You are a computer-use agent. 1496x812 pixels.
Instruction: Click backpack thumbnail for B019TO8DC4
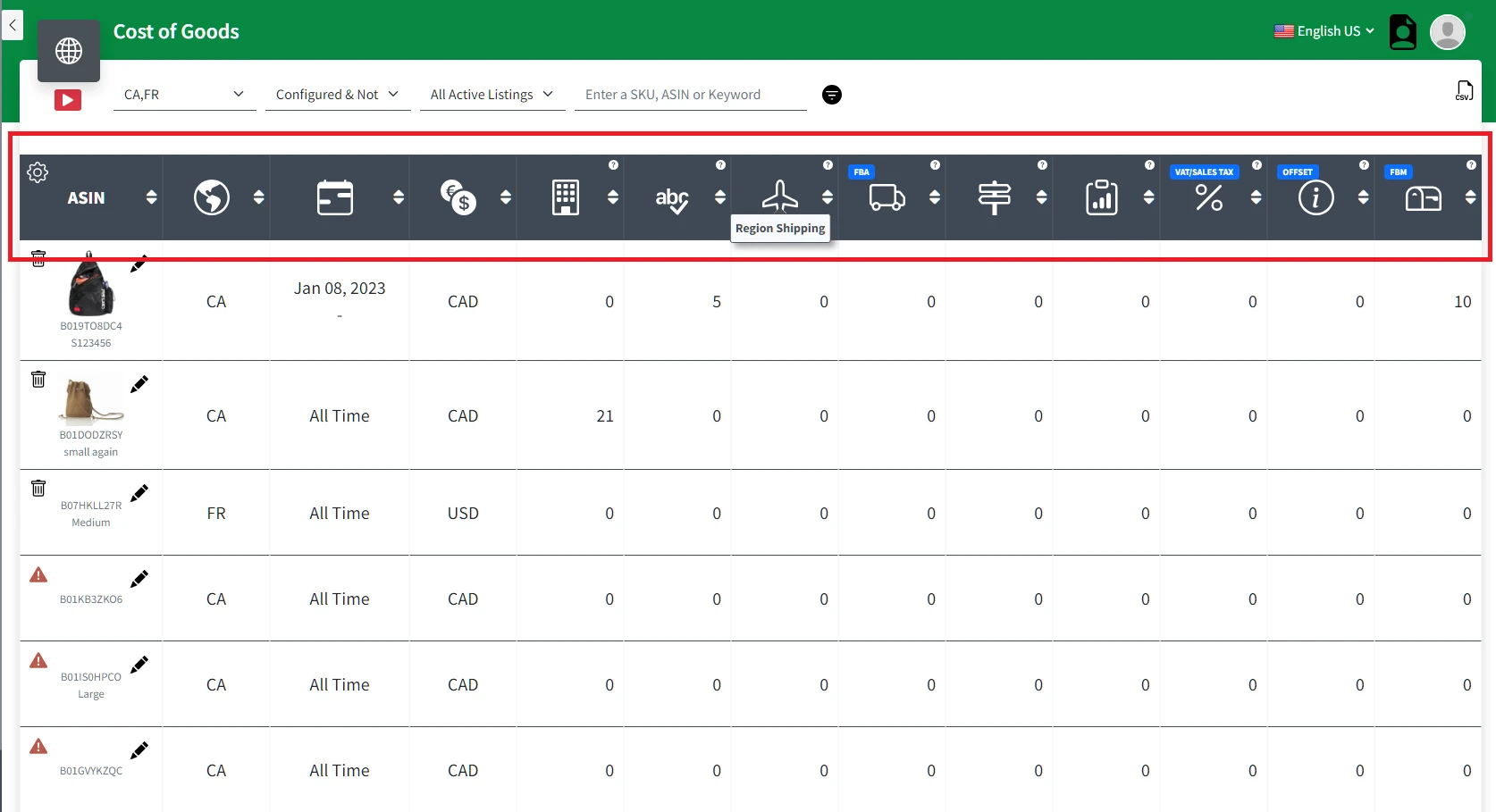pos(91,284)
